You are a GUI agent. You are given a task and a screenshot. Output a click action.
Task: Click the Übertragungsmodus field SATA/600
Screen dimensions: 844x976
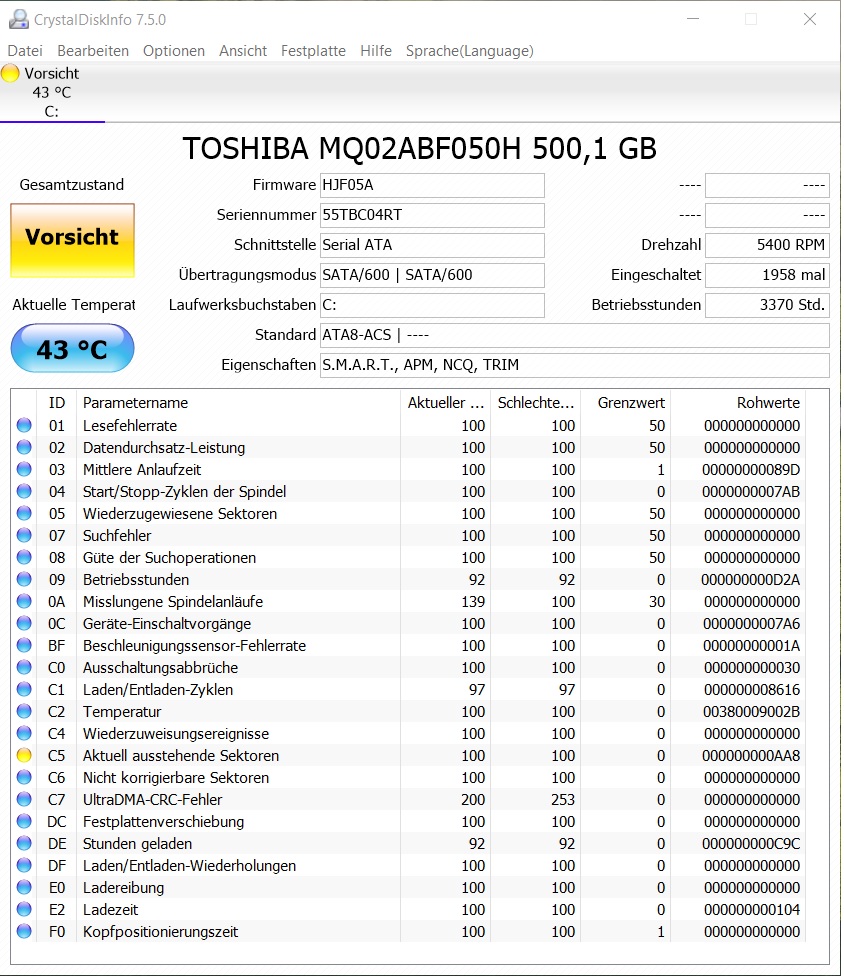[432, 274]
